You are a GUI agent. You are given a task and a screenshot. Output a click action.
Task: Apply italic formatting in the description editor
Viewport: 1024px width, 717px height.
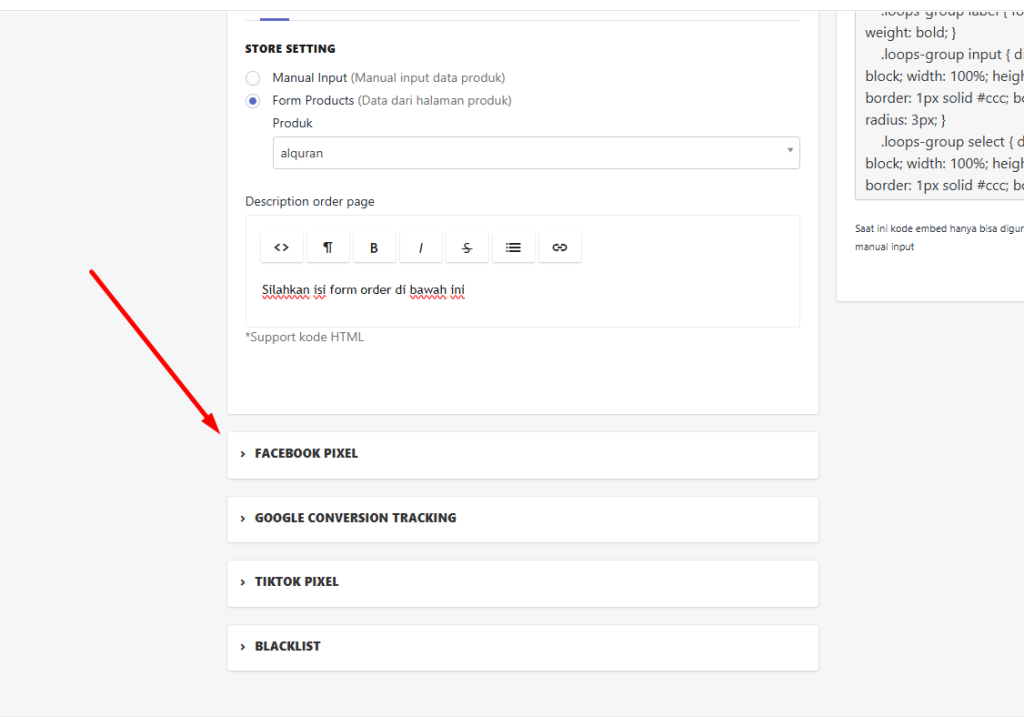point(421,248)
